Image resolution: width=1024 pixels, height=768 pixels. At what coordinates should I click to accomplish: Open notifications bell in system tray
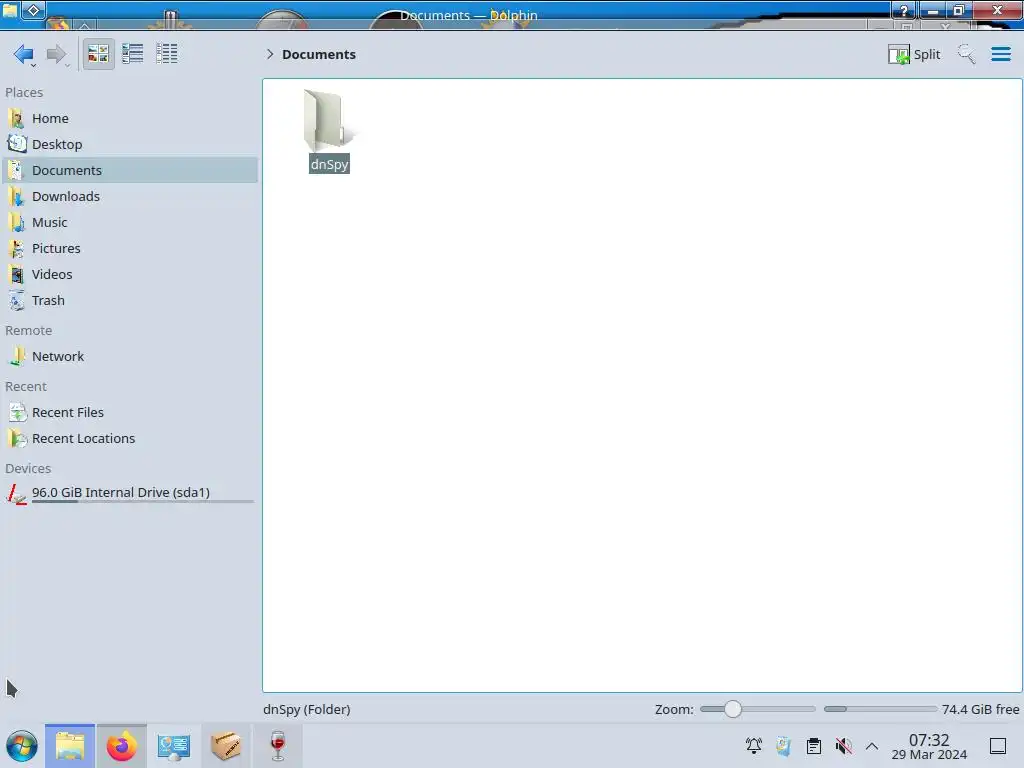click(x=754, y=746)
